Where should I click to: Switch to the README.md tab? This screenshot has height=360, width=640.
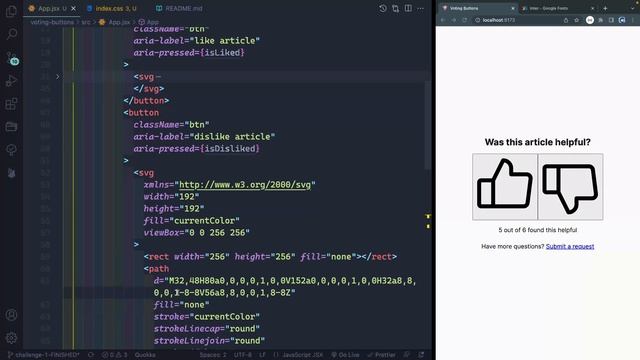click(179, 8)
